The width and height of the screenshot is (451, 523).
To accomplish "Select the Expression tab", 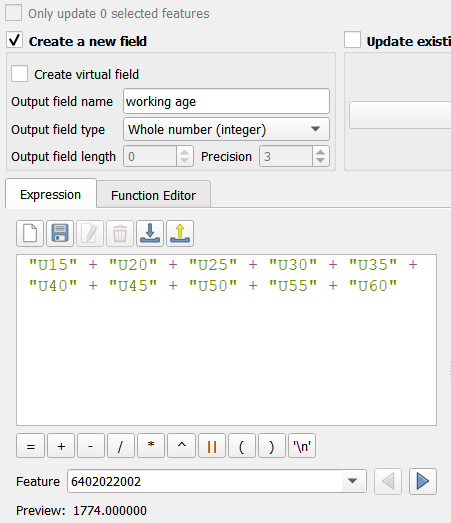I will [x=51, y=194].
